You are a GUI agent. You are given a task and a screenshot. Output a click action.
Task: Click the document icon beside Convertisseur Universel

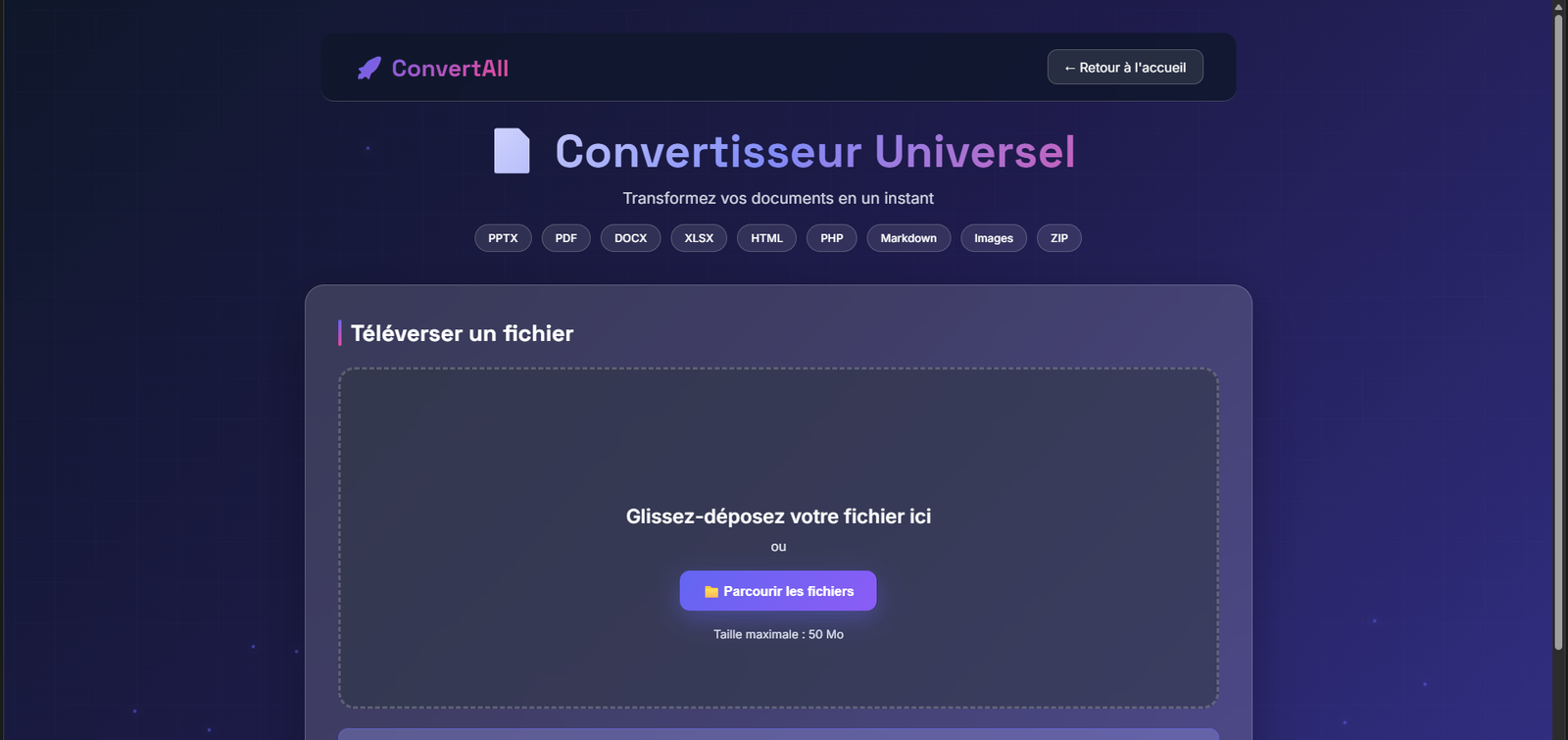pos(512,151)
